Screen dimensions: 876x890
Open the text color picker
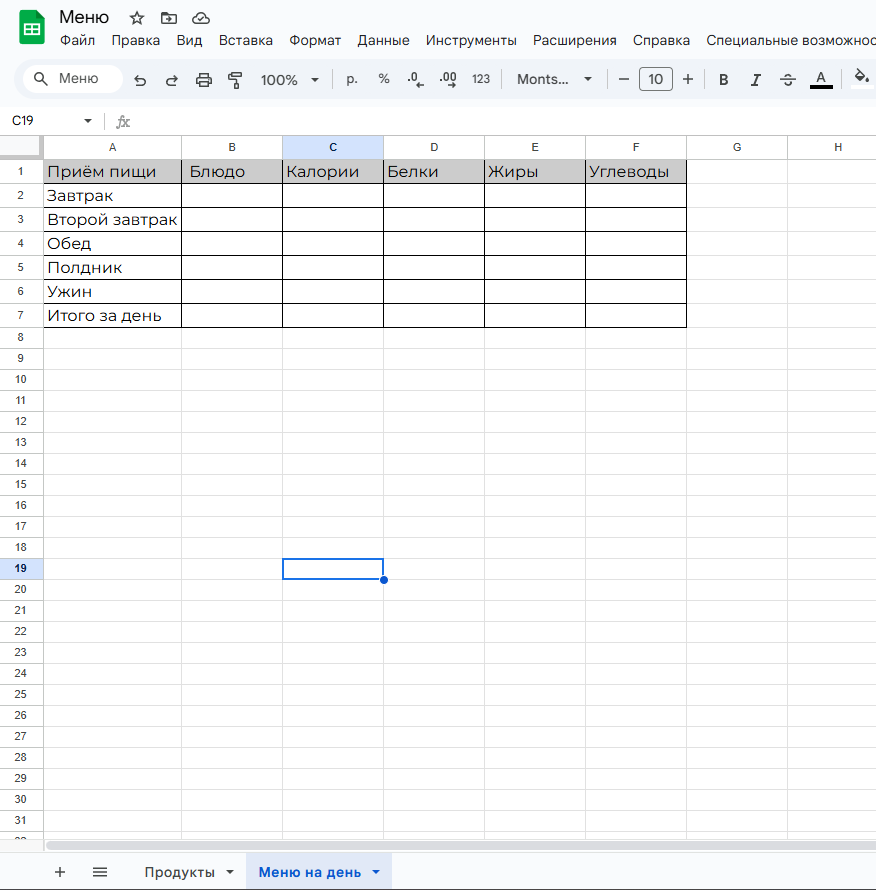(x=821, y=79)
